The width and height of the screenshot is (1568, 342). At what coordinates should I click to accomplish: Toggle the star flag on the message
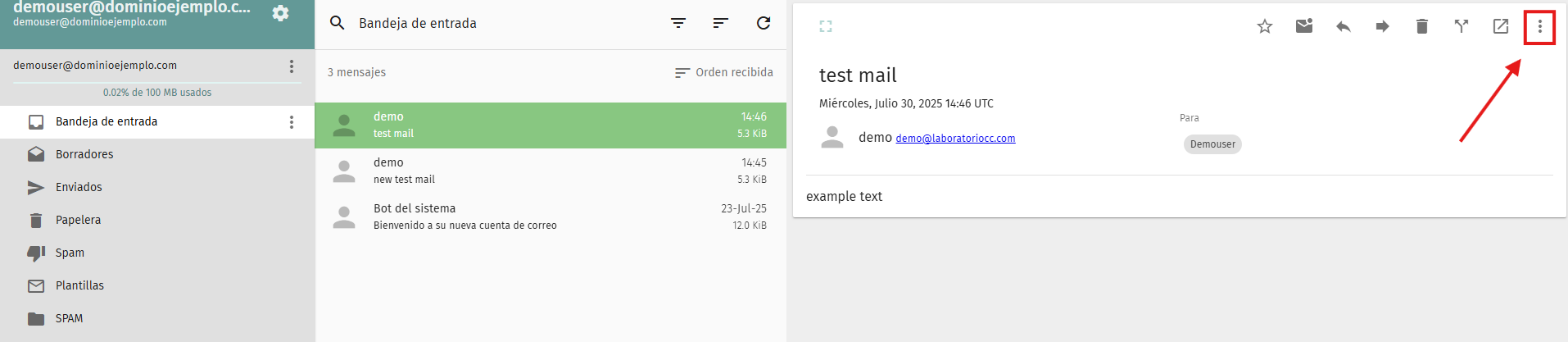pos(1264,26)
